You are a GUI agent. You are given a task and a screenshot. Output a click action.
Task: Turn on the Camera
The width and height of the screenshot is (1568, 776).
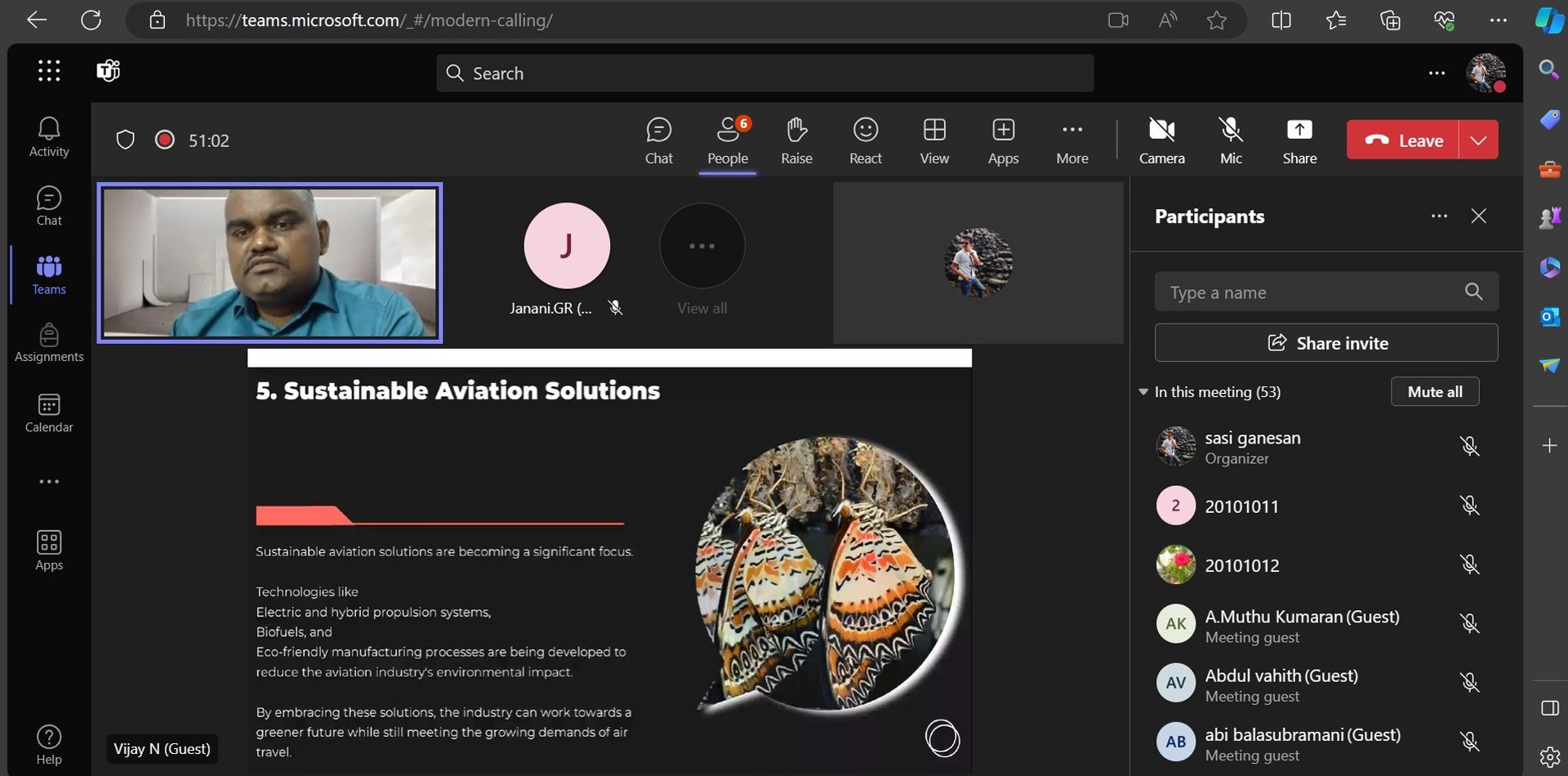(x=1161, y=140)
